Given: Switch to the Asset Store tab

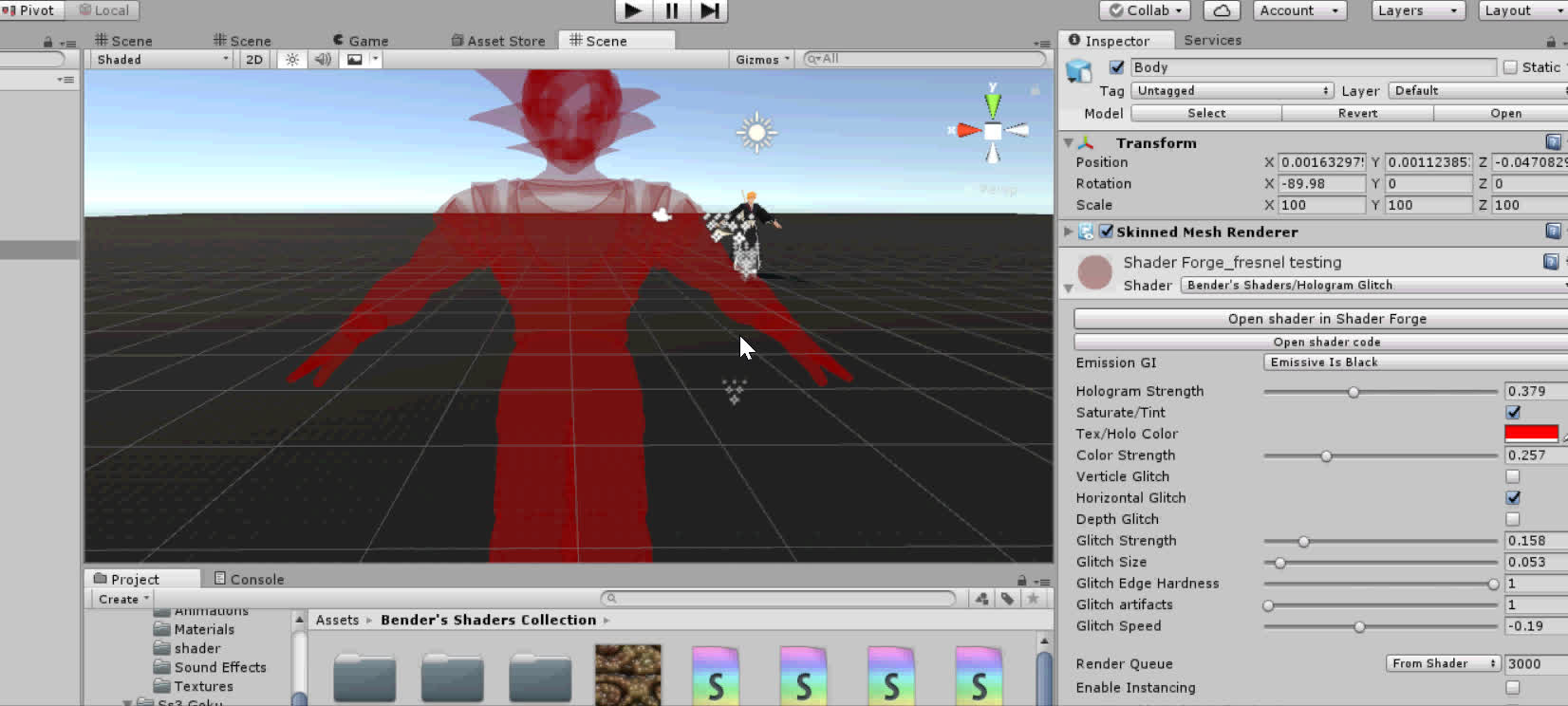Looking at the screenshot, I should pos(498,41).
